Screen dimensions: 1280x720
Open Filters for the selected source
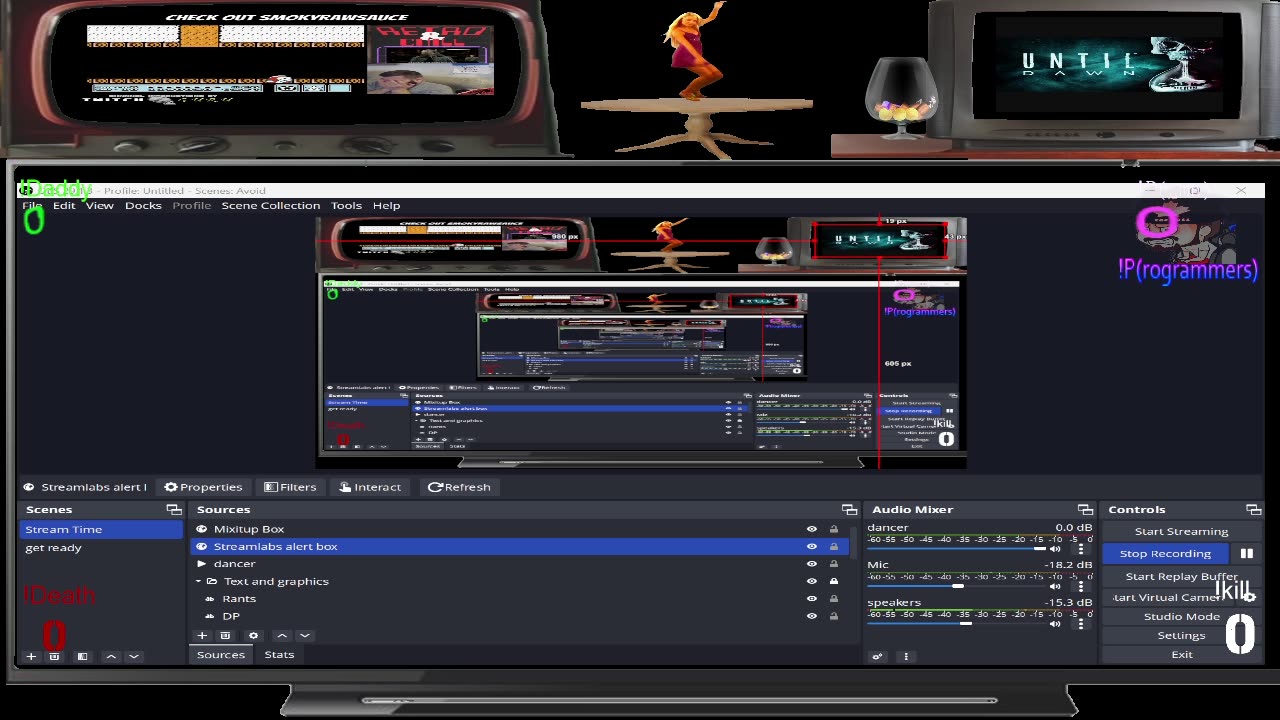[x=290, y=487]
